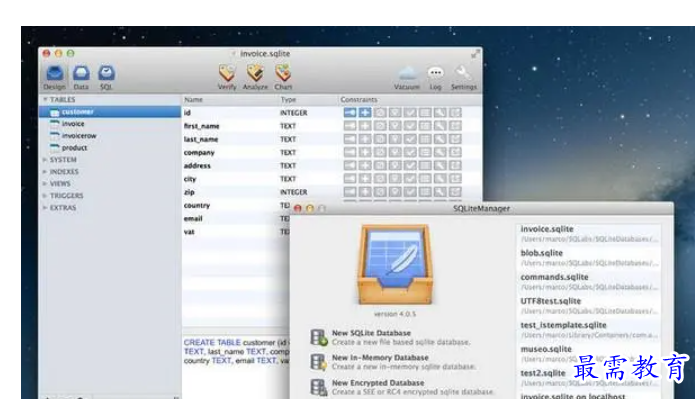Click the Constraints column header
Image resolution: width=695 pixels, height=399 pixels.
pos(359,100)
